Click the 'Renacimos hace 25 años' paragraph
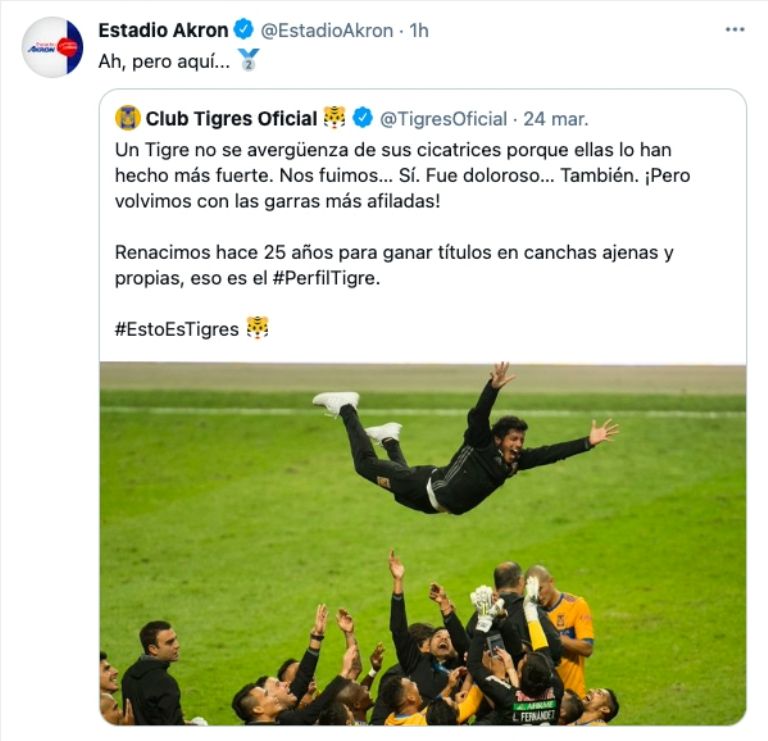This screenshot has height=741, width=768. [x=394, y=265]
